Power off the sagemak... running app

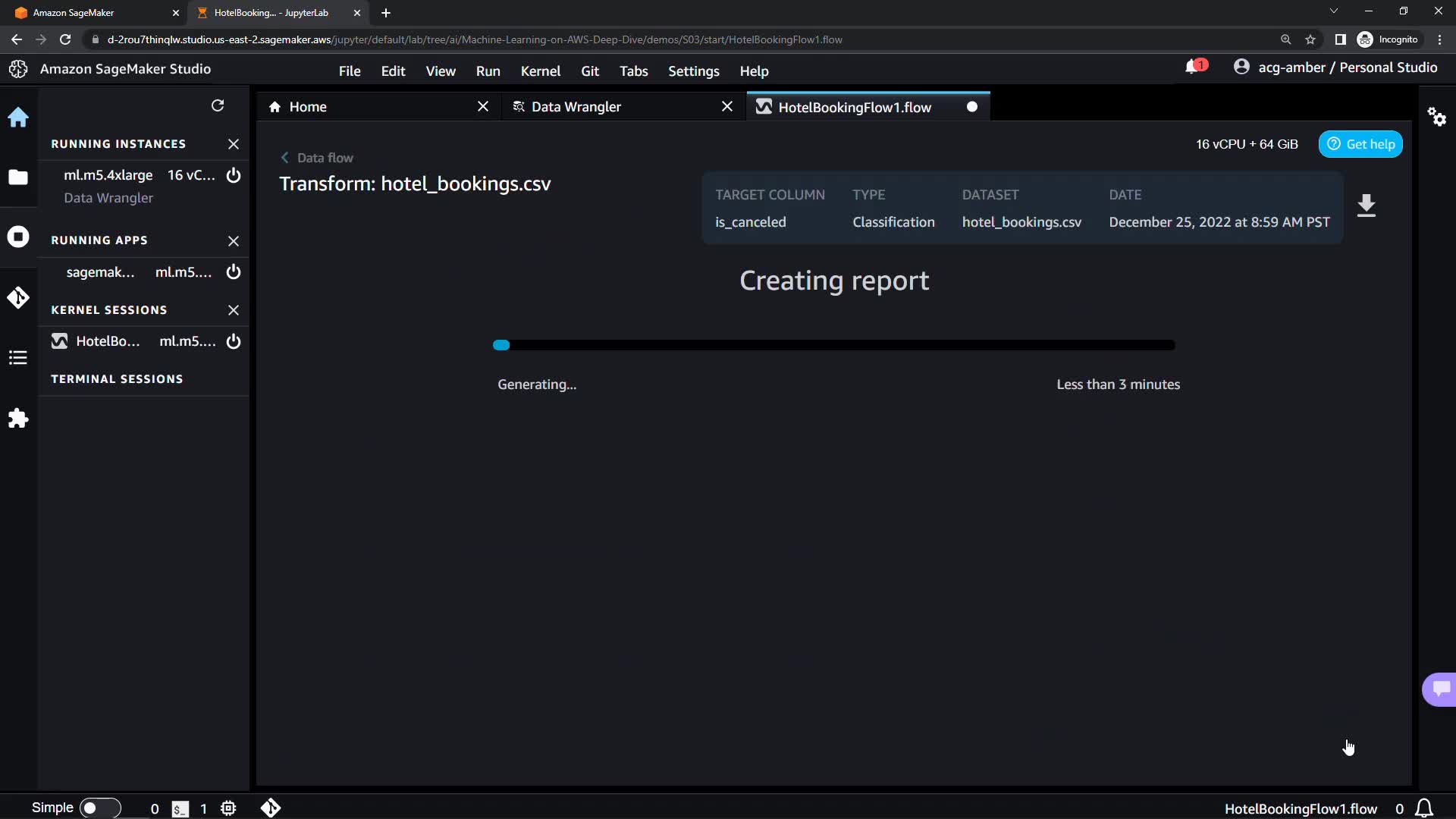click(x=234, y=272)
